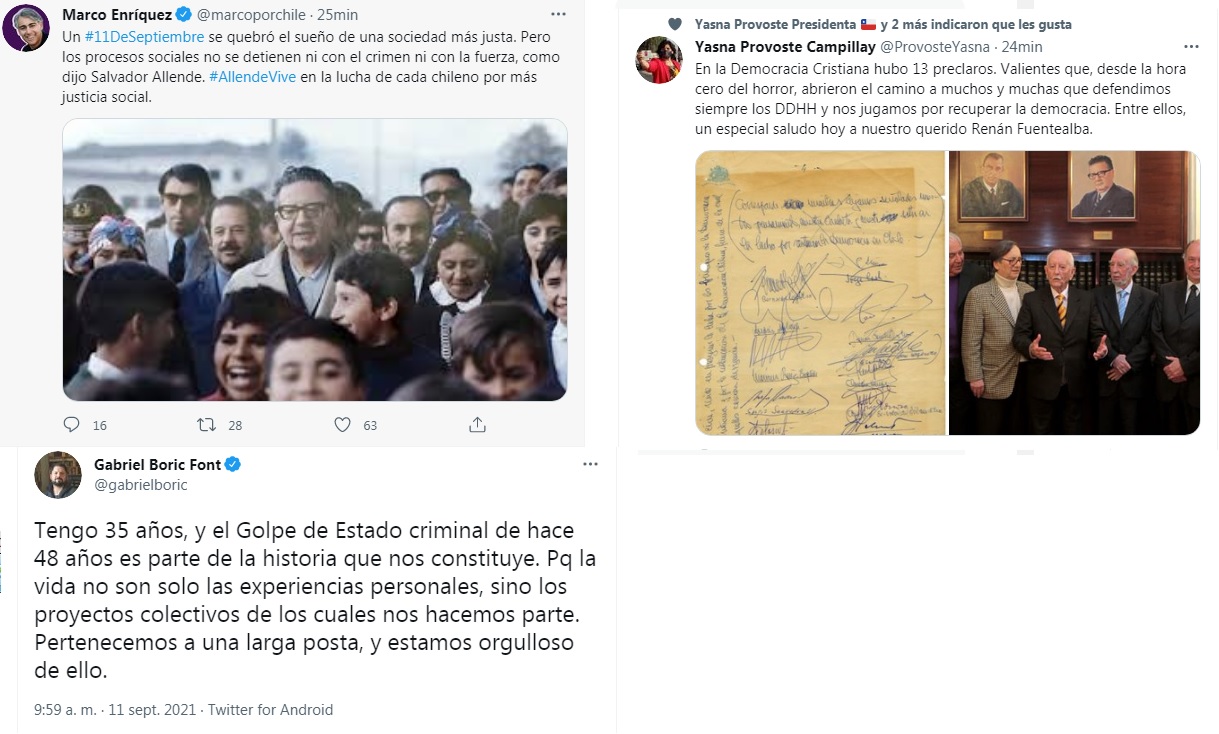
Task: Retweet Marco Enríquez's tweet
Action: 206,424
